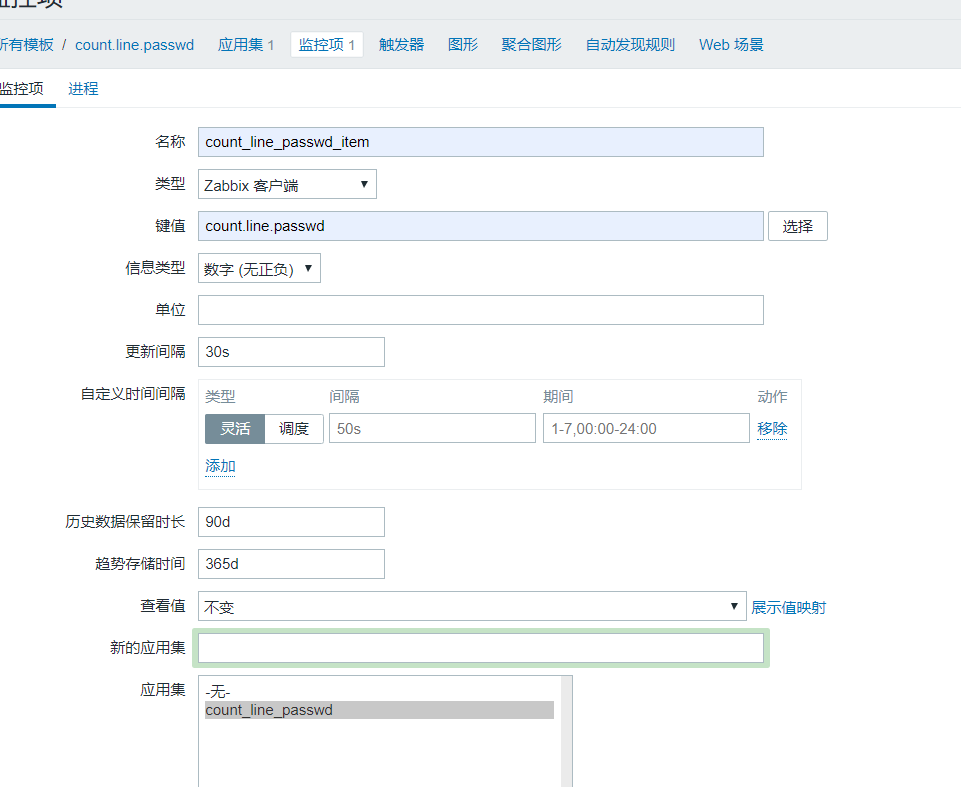Go to the 触发器 tab
Image resolution: width=961 pixels, height=787 pixels.
tap(401, 45)
